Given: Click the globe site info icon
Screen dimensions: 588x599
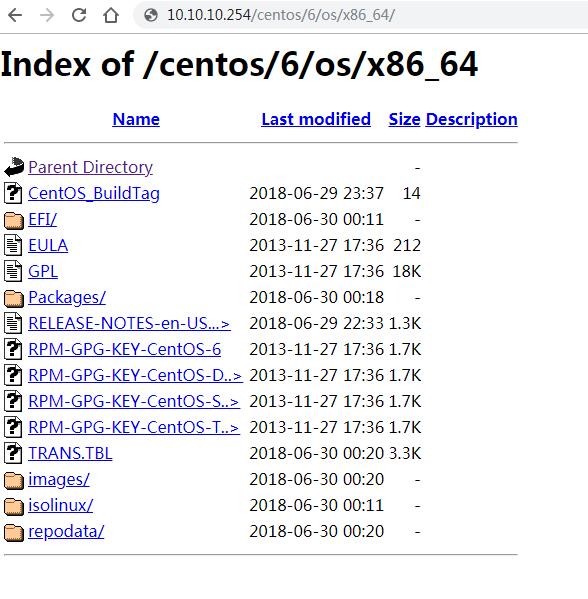Looking at the screenshot, I should pyautogui.click(x=151, y=15).
